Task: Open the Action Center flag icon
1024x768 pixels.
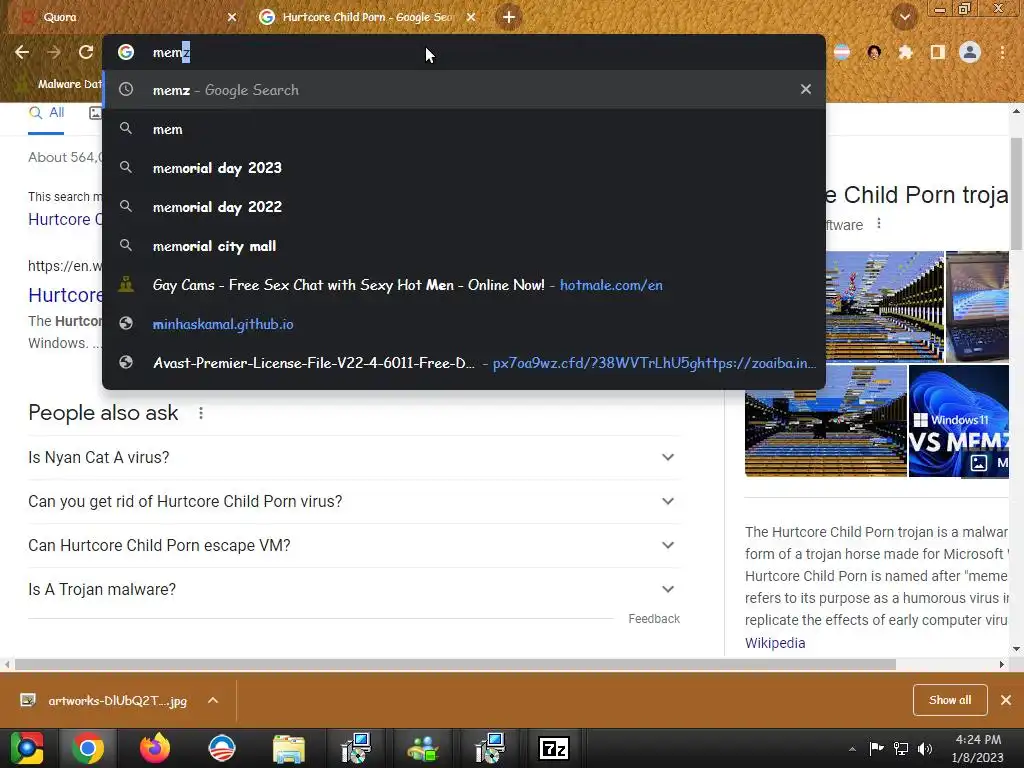Action: click(876, 748)
